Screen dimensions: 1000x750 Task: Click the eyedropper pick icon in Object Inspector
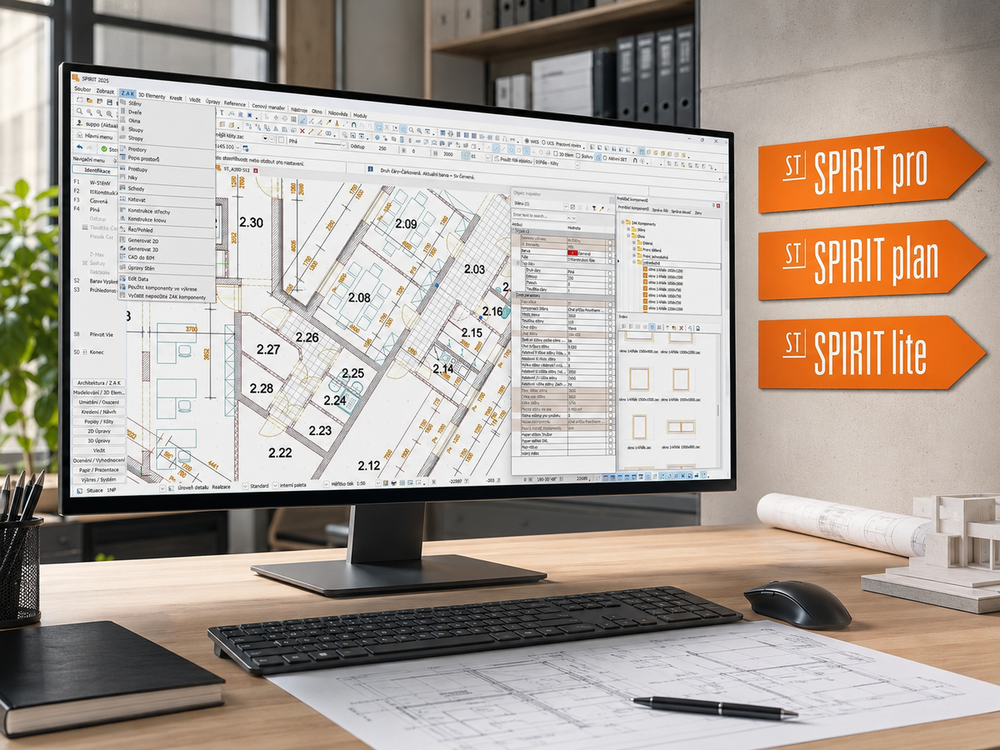point(601,209)
